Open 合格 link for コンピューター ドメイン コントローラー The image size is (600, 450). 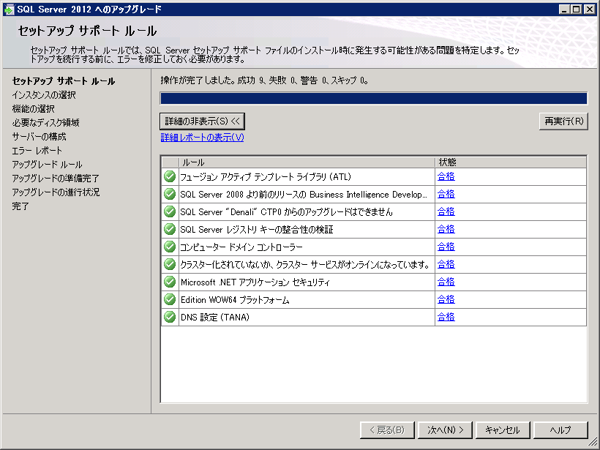446,247
